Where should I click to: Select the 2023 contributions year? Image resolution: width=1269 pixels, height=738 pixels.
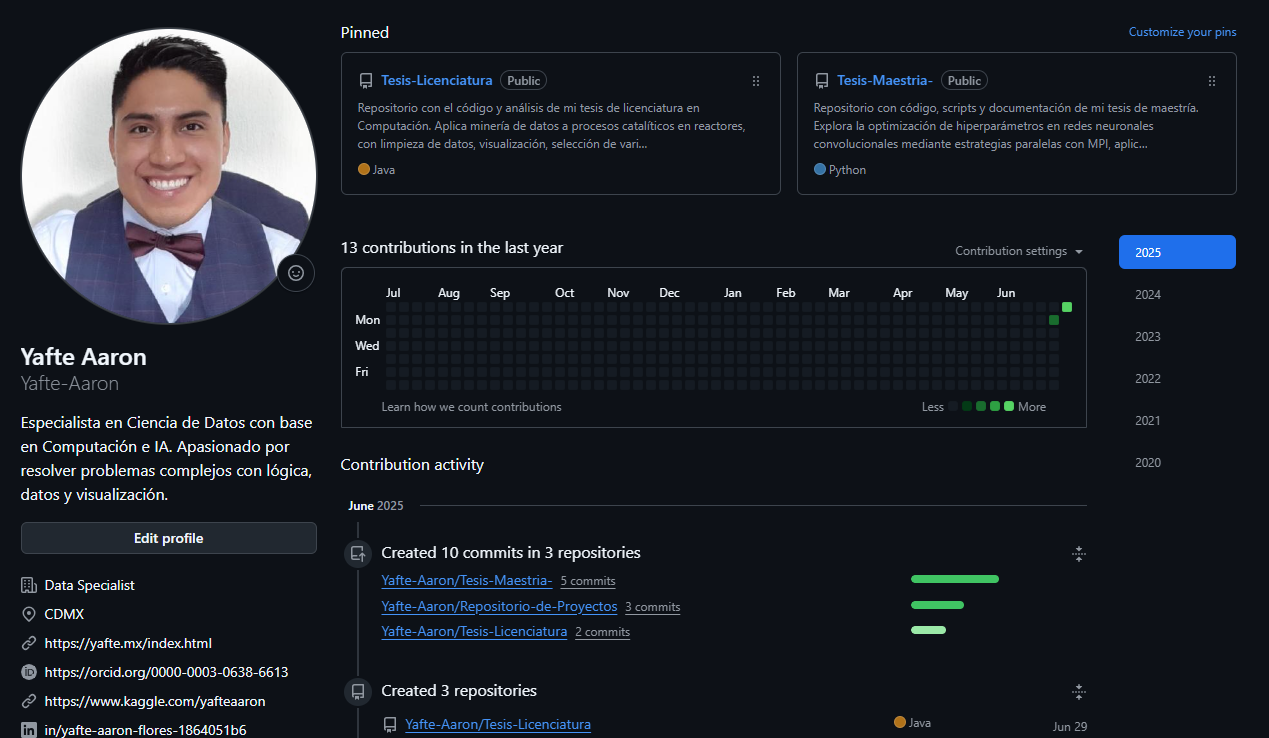[x=1147, y=336]
